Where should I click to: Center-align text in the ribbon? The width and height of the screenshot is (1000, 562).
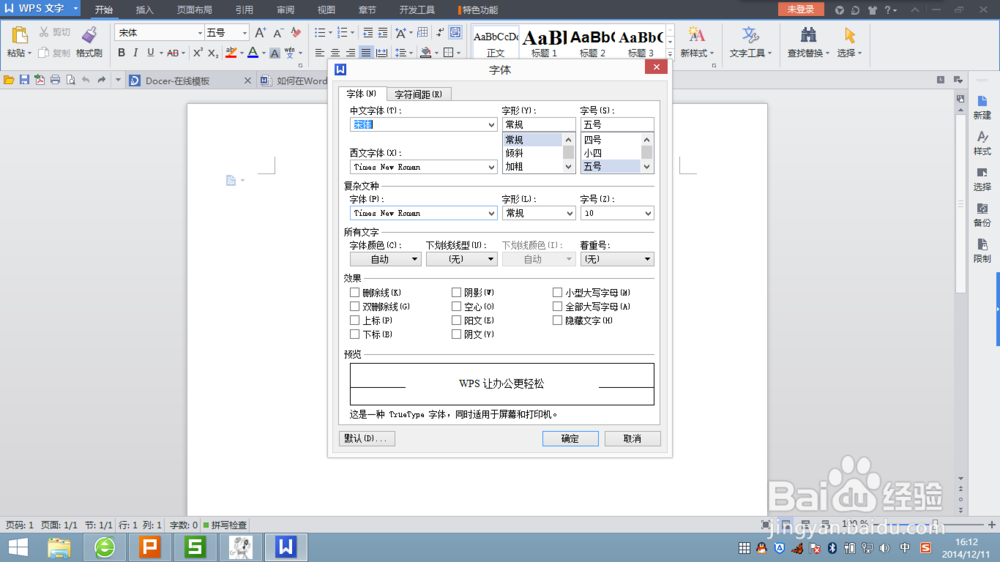point(335,53)
